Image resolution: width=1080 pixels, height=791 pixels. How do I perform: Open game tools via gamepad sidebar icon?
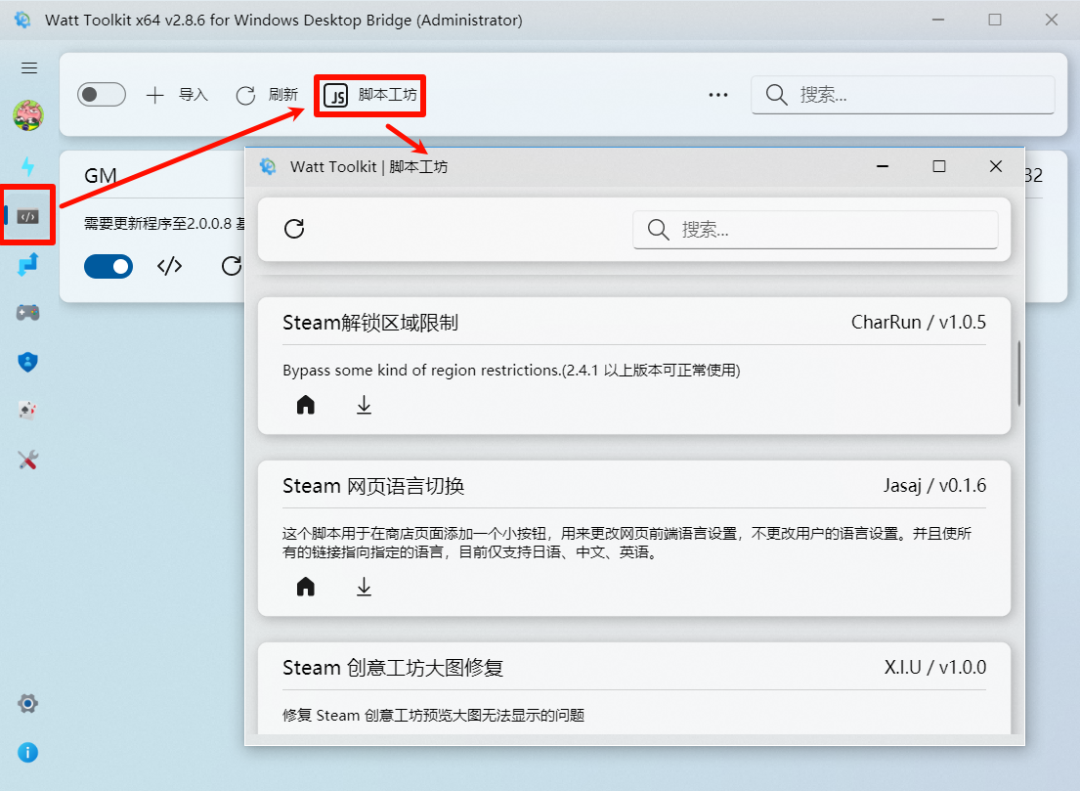point(27,312)
